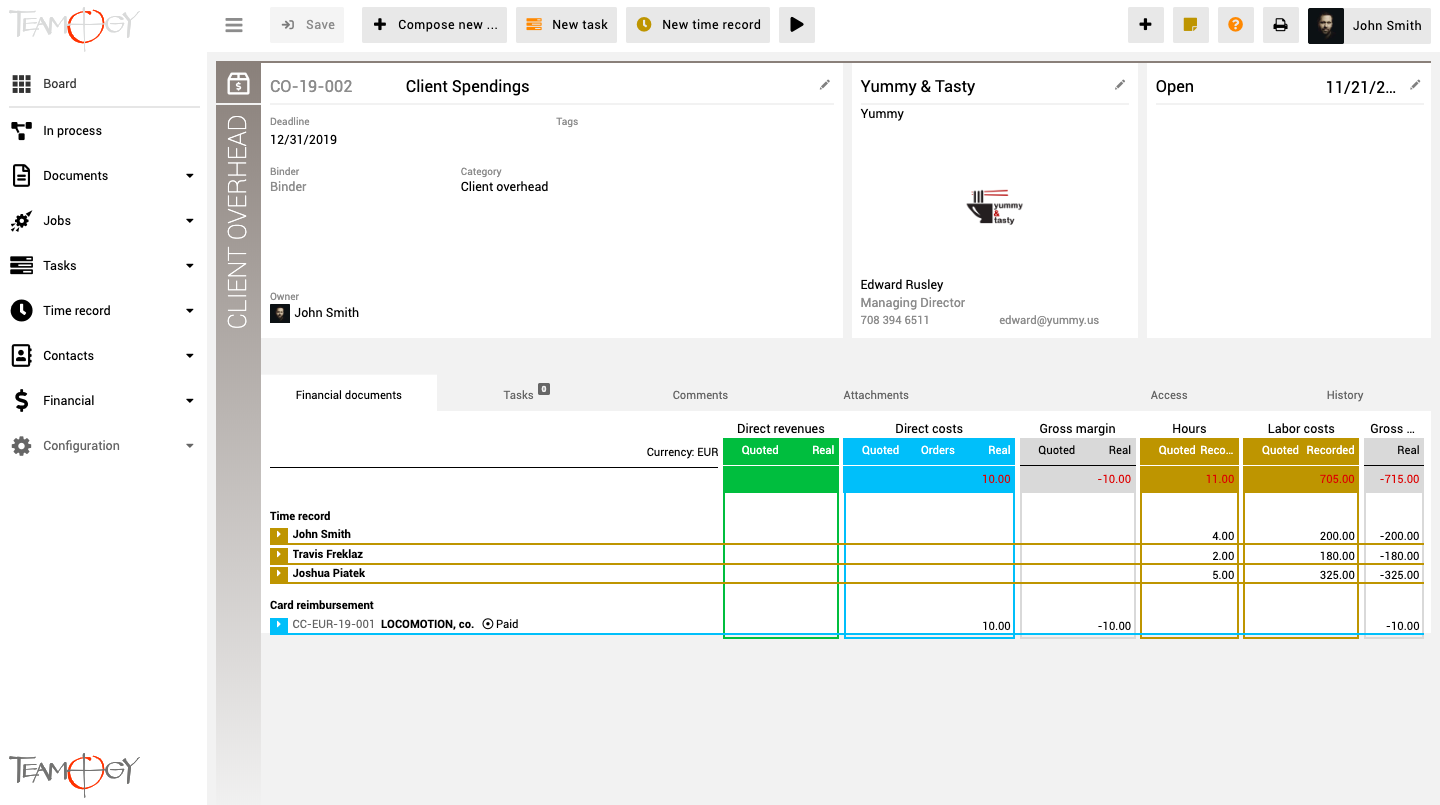
Task: Toggle the hamburger menu icon
Action: click(x=234, y=25)
